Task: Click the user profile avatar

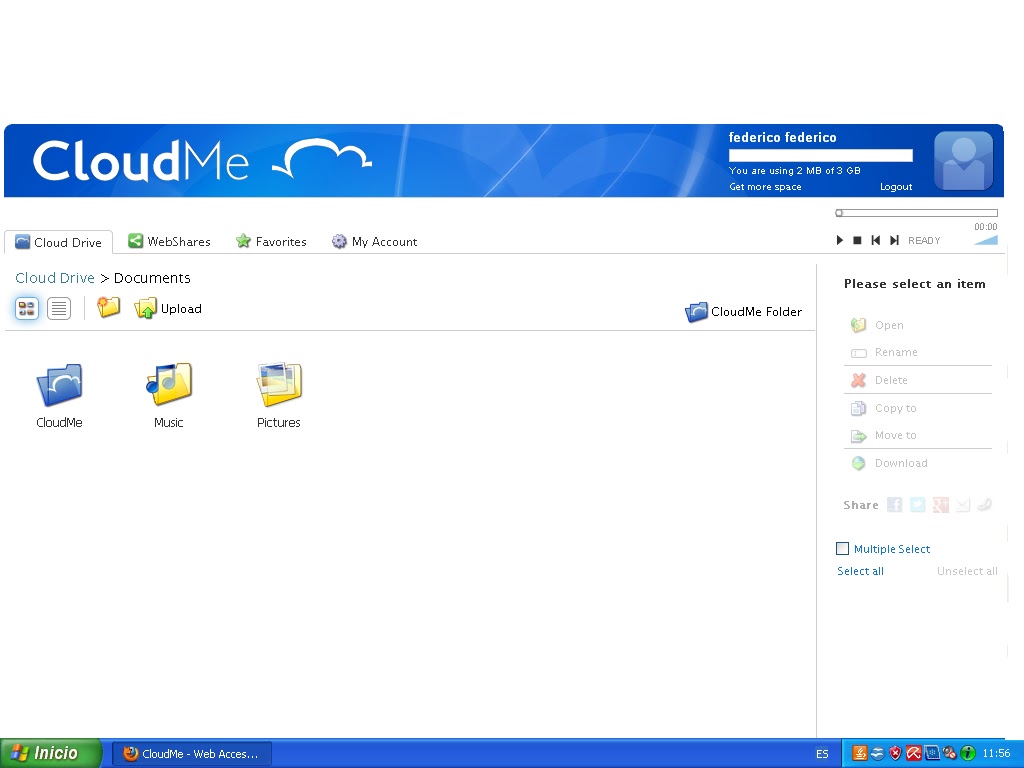Action: tap(963, 161)
